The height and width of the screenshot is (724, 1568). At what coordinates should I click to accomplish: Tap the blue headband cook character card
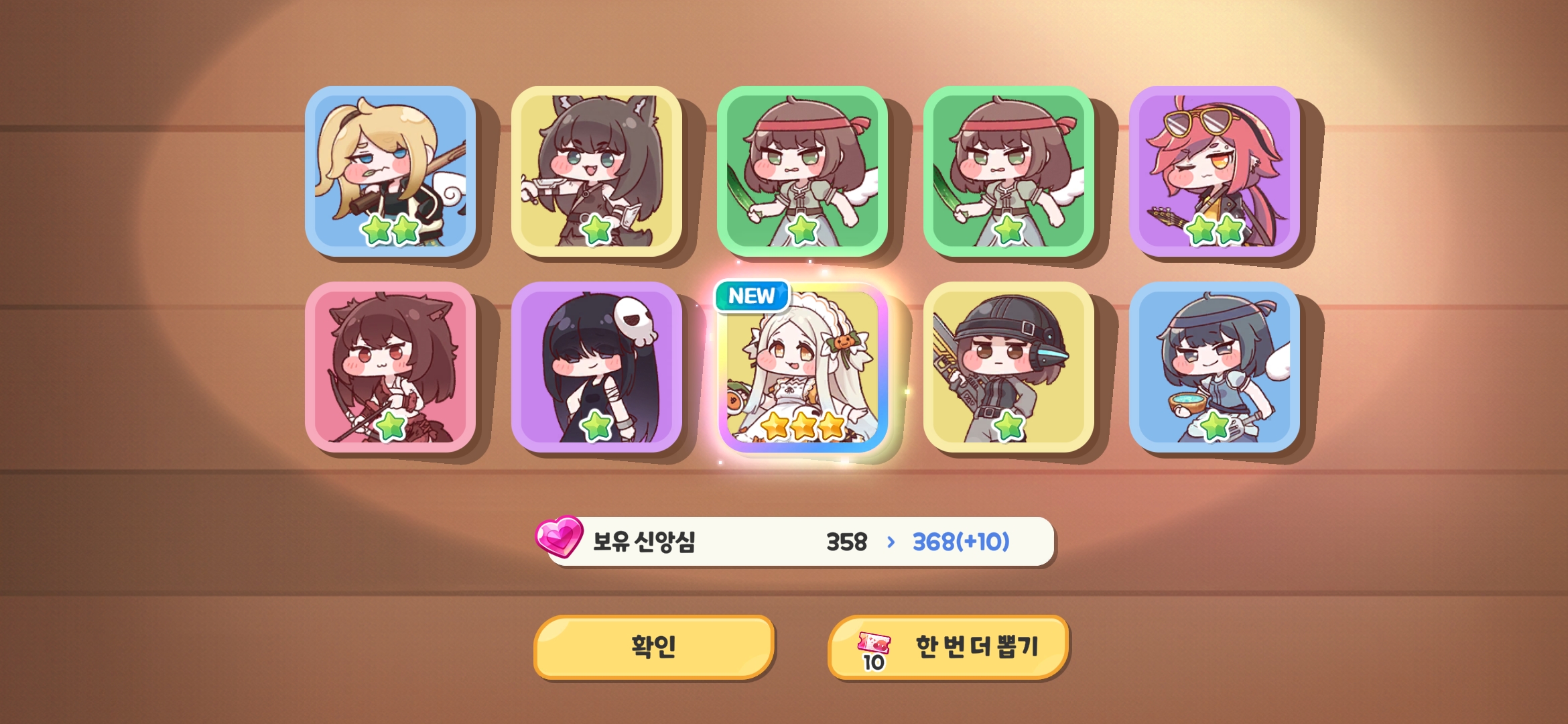tap(1214, 367)
